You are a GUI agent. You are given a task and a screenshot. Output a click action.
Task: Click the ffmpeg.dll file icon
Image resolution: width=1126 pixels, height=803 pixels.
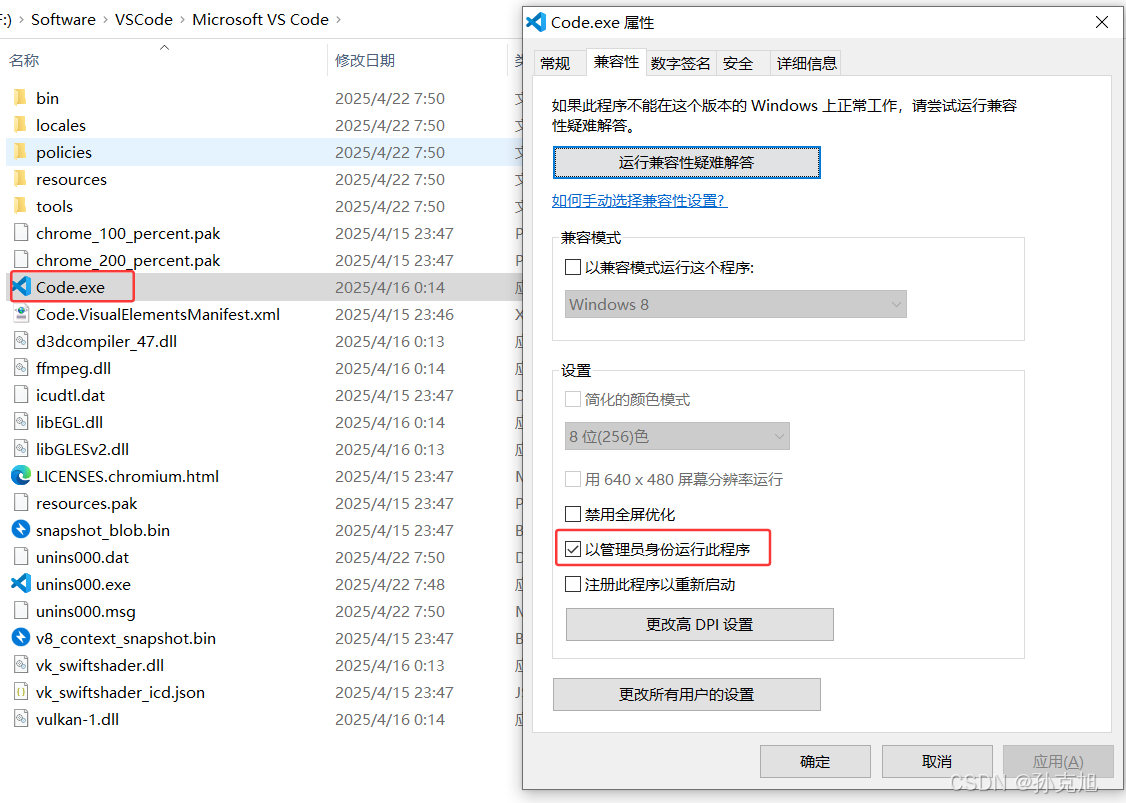coord(22,368)
